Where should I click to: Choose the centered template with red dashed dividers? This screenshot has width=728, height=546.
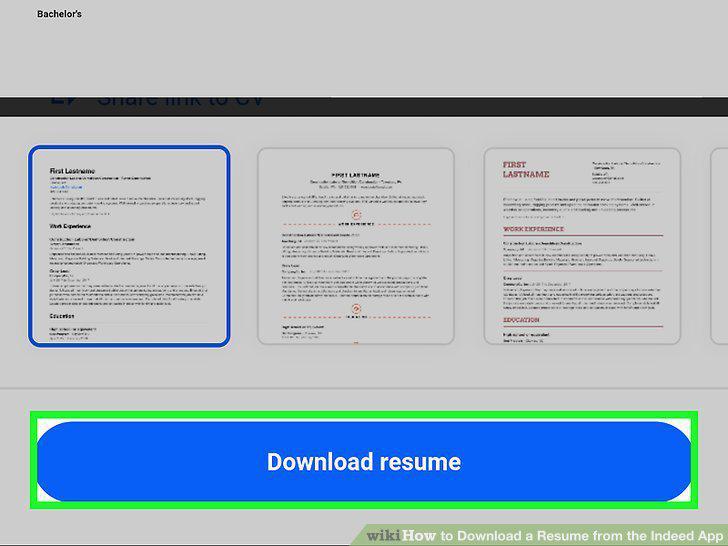pyautogui.click(x=356, y=246)
